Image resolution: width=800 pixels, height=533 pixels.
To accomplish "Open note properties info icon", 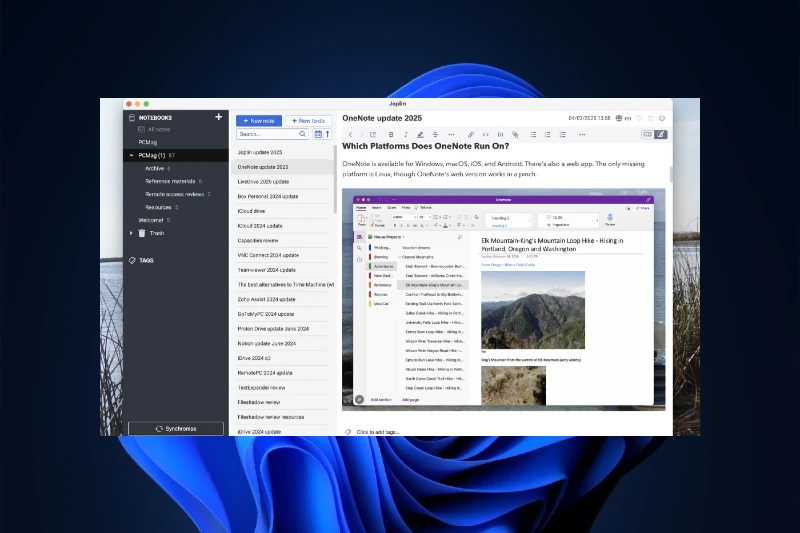I will (662, 118).
